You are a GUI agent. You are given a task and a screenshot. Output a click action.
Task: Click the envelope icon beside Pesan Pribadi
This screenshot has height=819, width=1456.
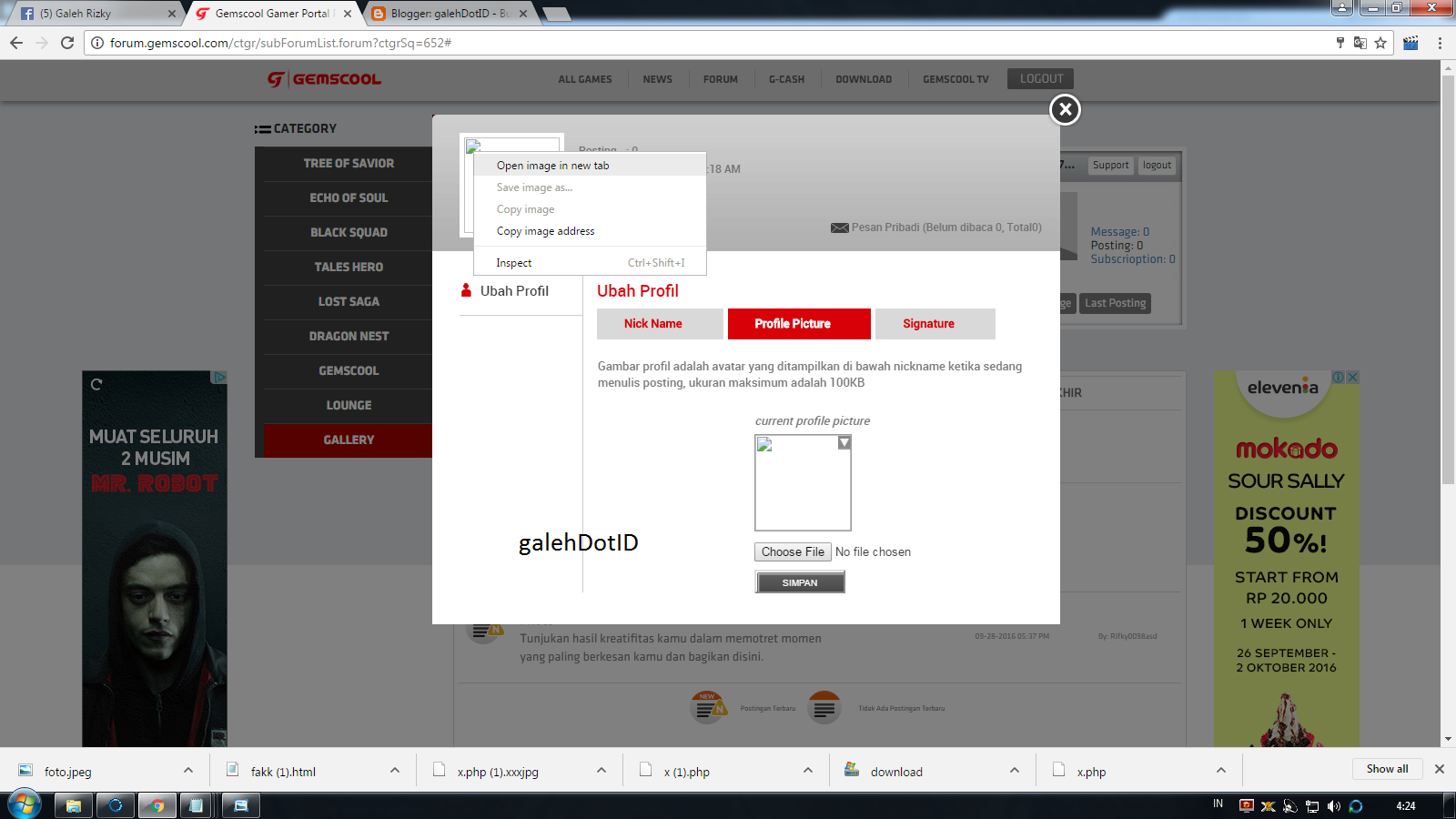[839, 227]
